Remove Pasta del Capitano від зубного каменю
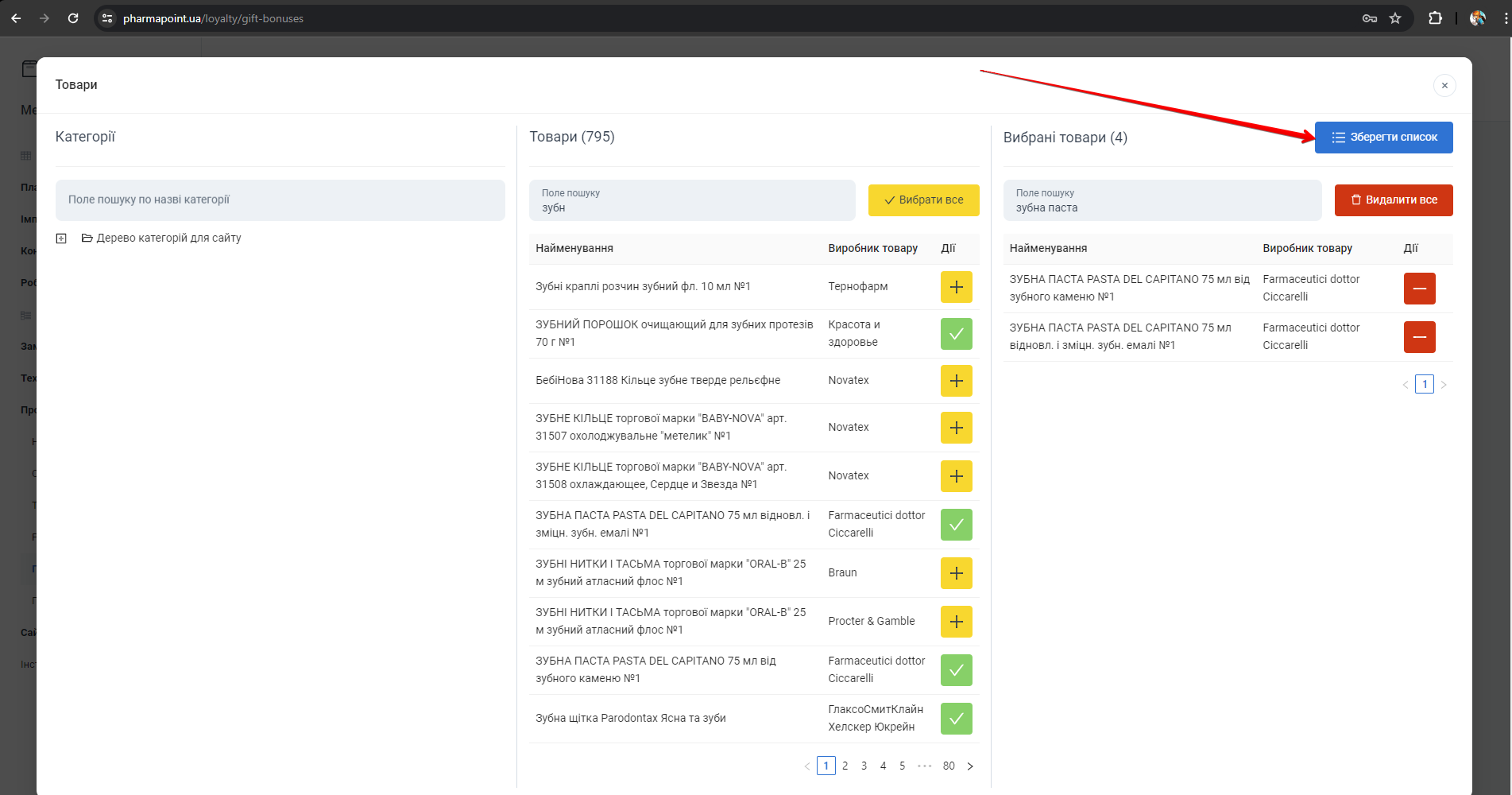This screenshot has height=795, width=1512. pos(1419,289)
